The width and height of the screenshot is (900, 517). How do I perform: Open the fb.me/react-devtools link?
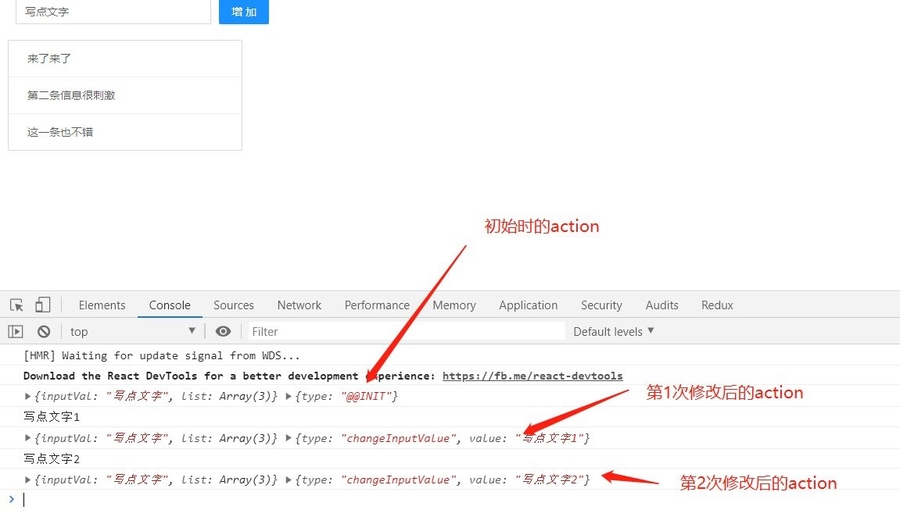(x=532, y=376)
